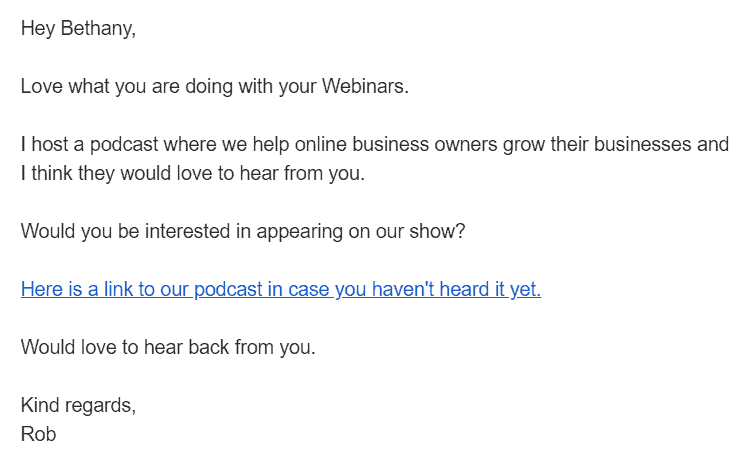Image resolution: width=756 pixels, height=472 pixels.
Task: Click the 'Hey Bethany,' greeting line
Action: point(78,28)
